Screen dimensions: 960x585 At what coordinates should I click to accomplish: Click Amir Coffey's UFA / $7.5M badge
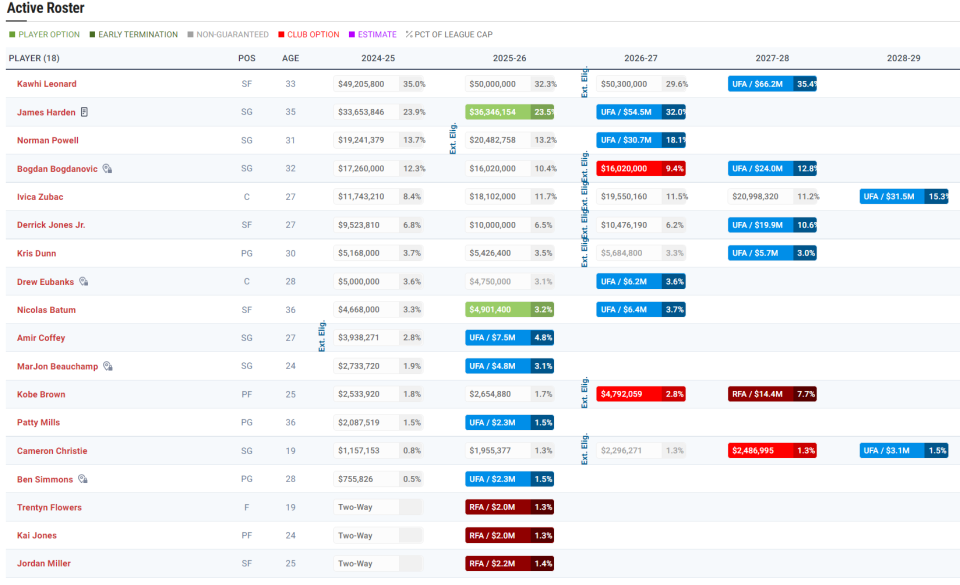509,338
